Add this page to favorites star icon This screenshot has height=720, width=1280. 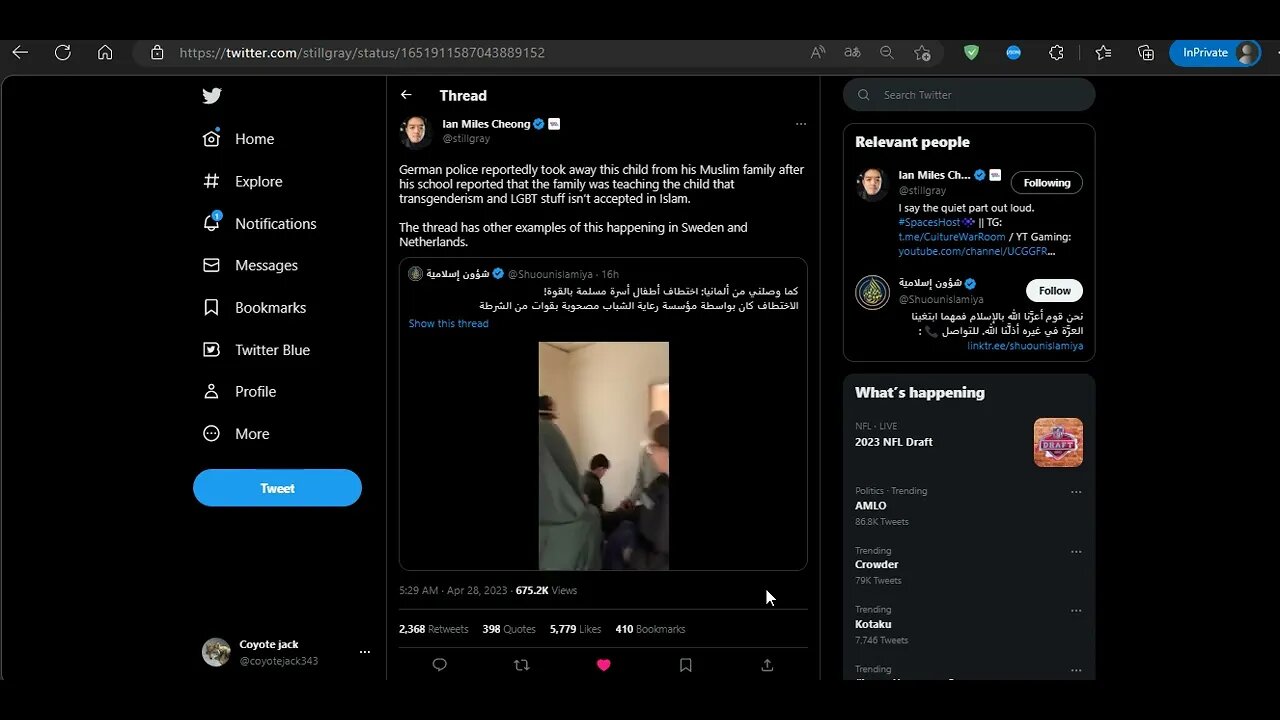(x=922, y=53)
